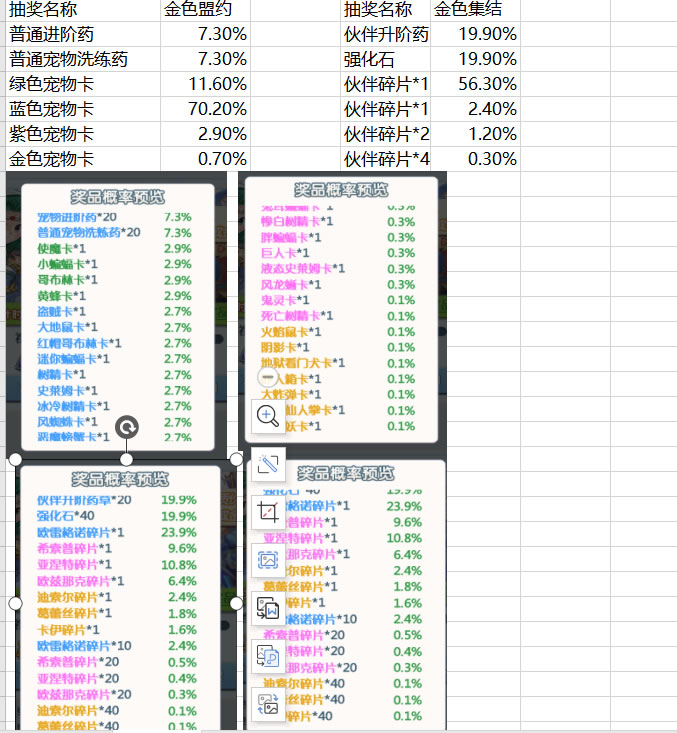Viewport: 677px width, 733px height.
Task: Select the 伙伴碎片*2 cell
Action: (x=385, y=134)
